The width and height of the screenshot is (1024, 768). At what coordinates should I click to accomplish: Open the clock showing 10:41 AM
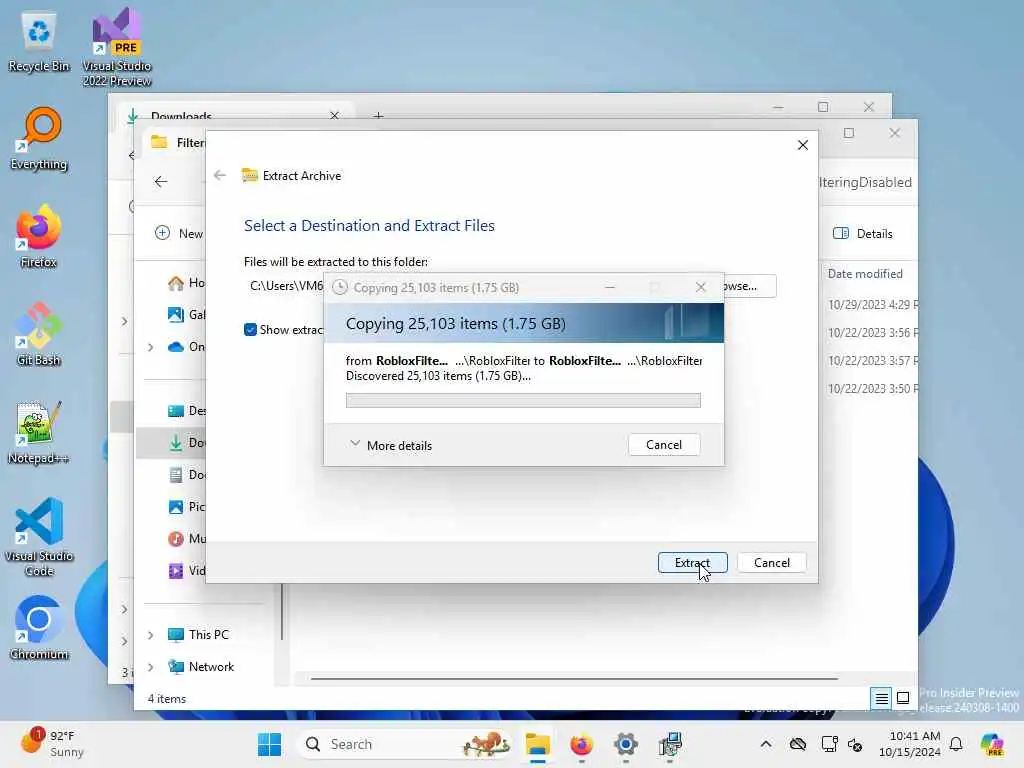tap(910, 744)
